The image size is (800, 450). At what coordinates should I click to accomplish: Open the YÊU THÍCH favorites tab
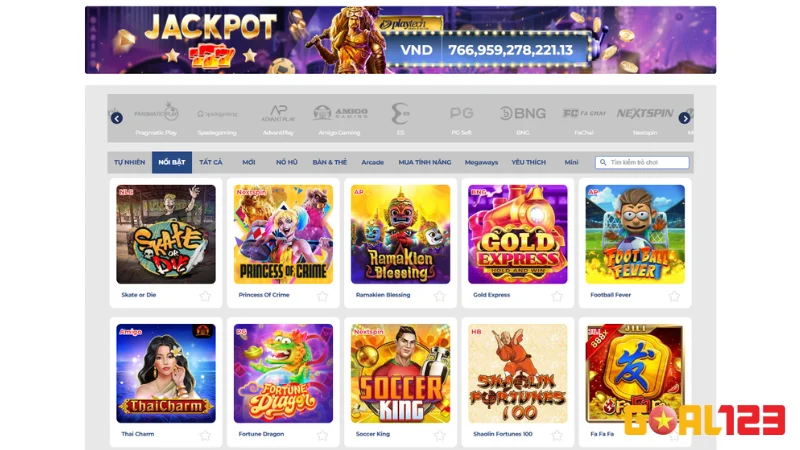click(x=529, y=162)
